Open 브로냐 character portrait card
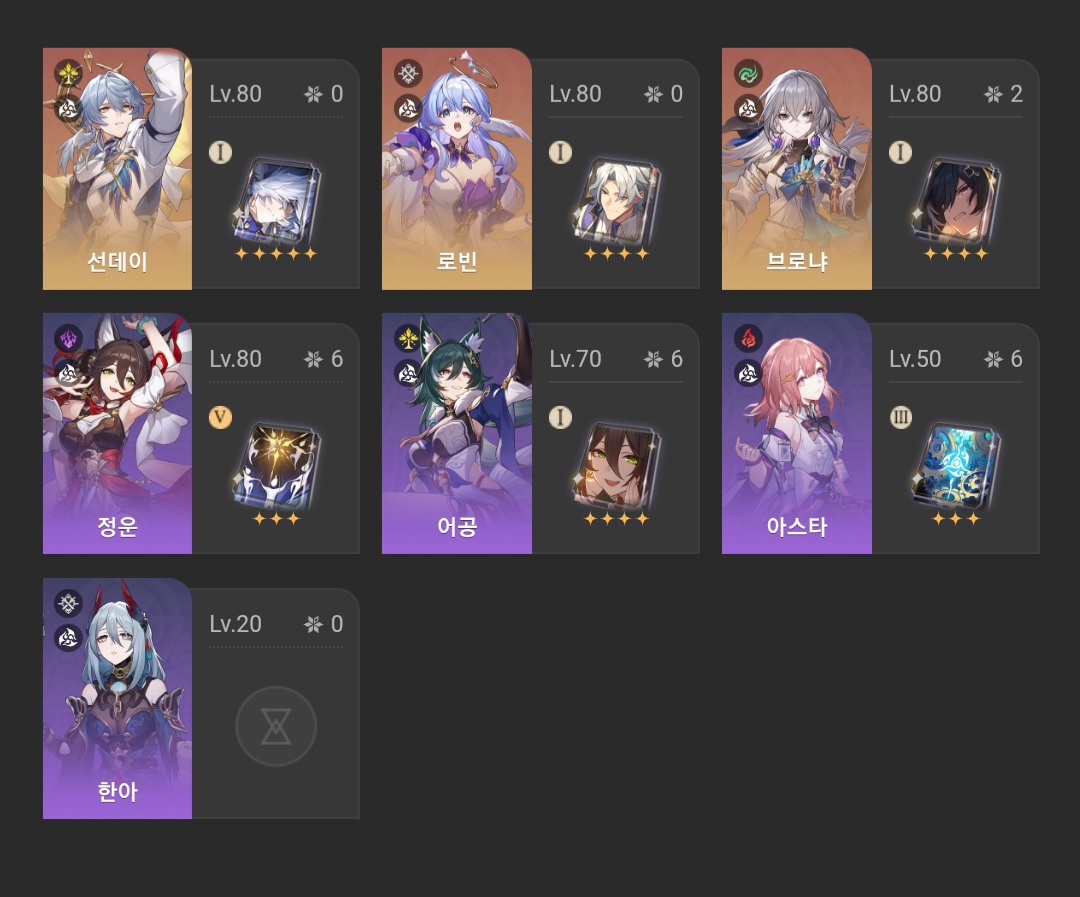1080x897 pixels. (796, 169)
